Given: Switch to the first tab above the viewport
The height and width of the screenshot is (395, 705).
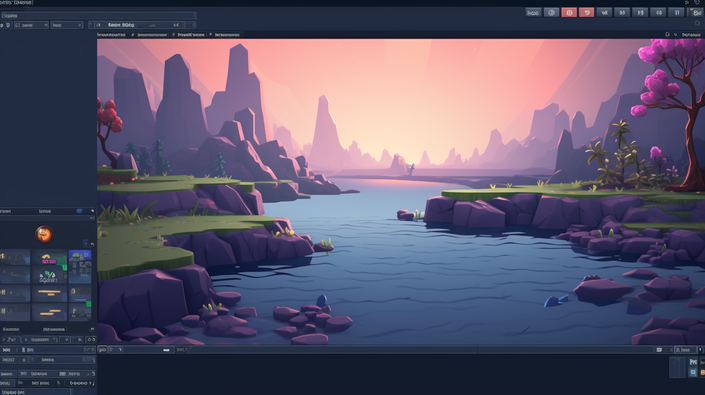Looking at the screenshot, I should point(111,35).
